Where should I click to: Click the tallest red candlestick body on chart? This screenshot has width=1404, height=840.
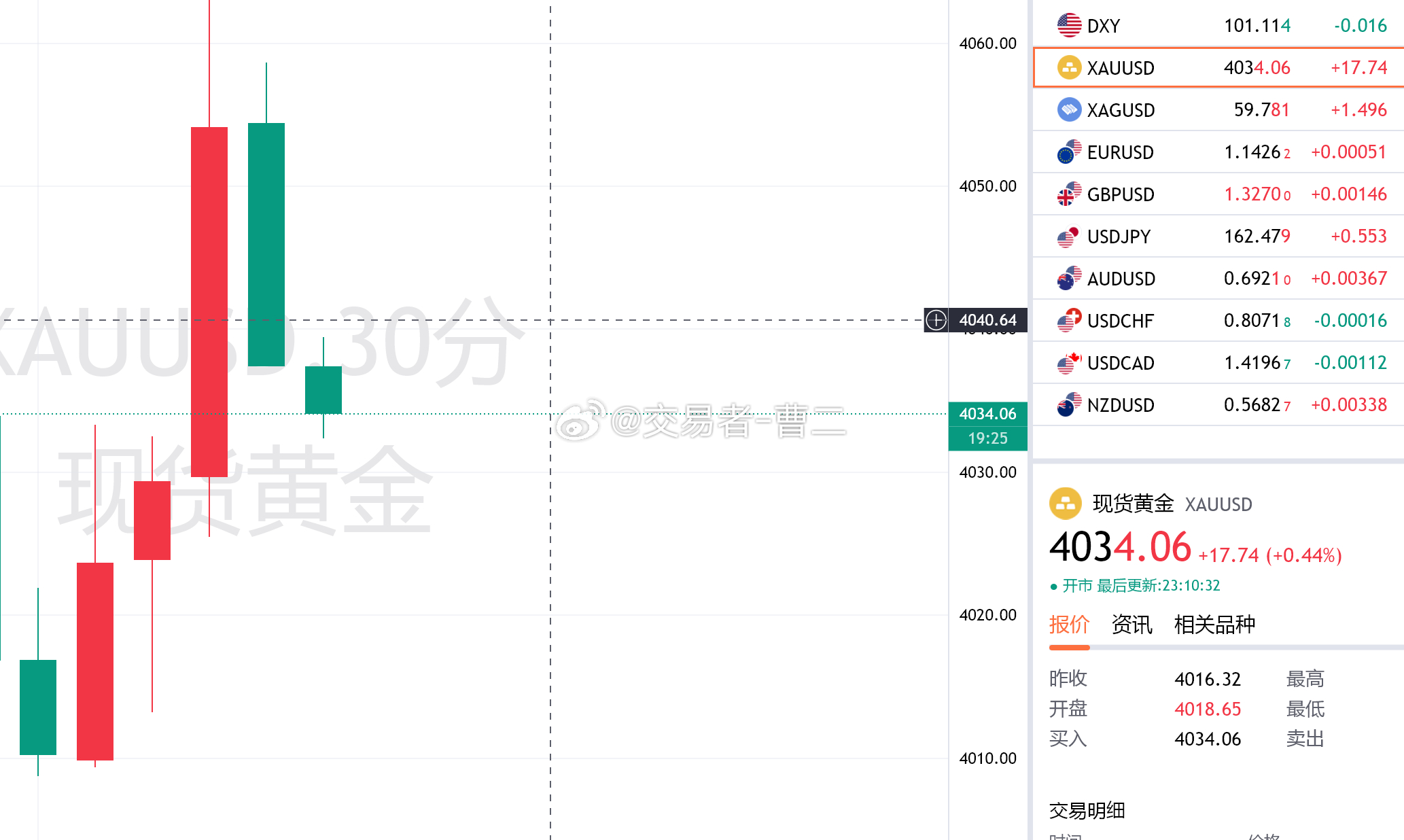(209, 302)
